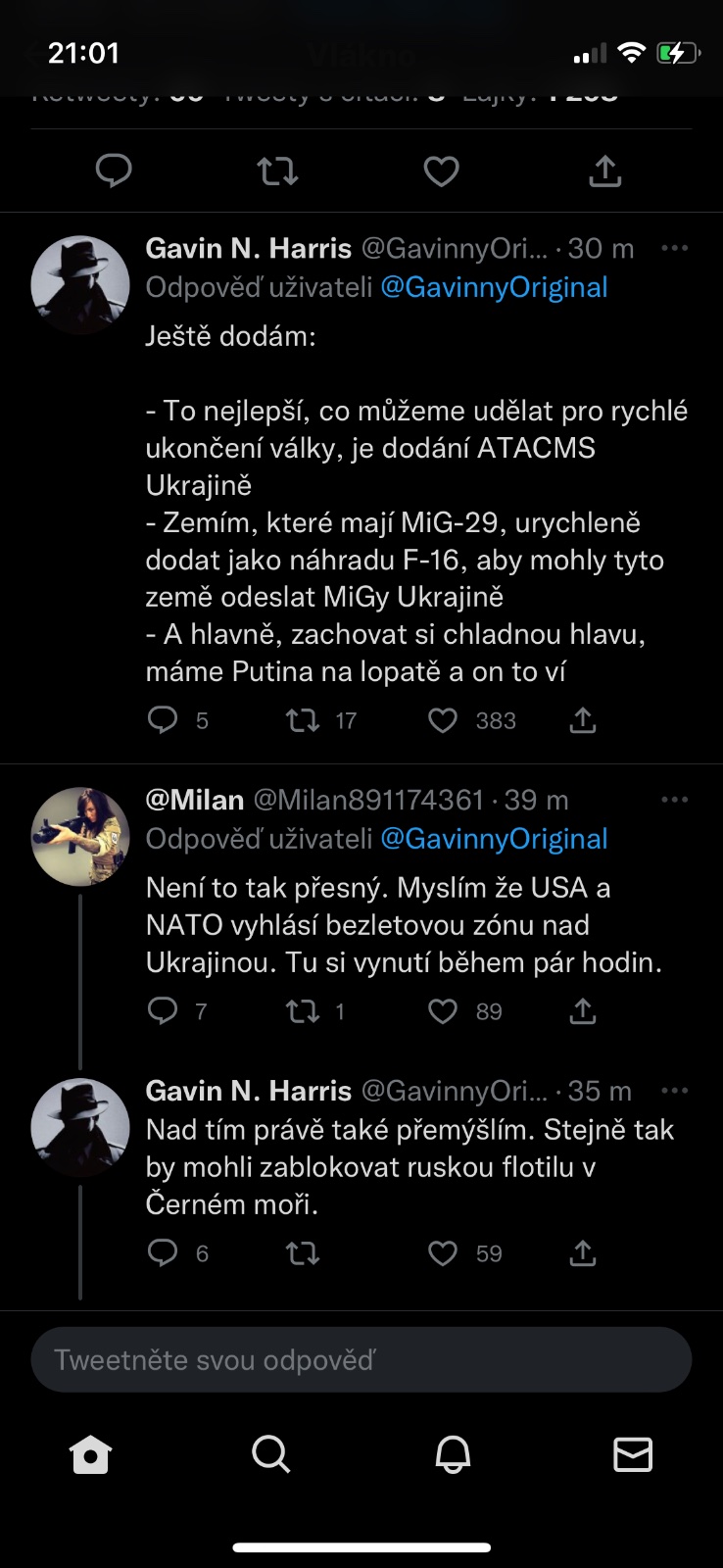This screenshot has height=1568, width=723.
Task: Retweet the ATACMS tweet with 17 retweets
Action: point(302,721)
